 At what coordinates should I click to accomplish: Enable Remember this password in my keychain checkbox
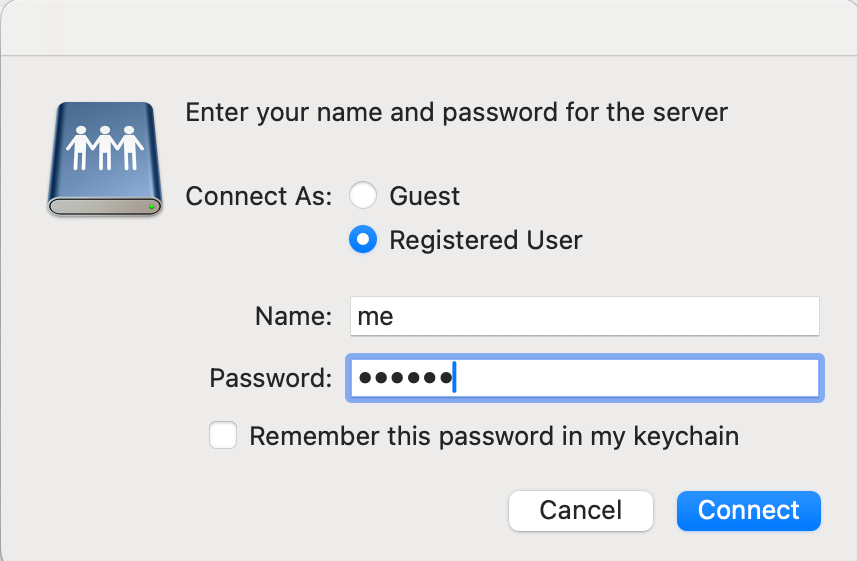[223, 435]
